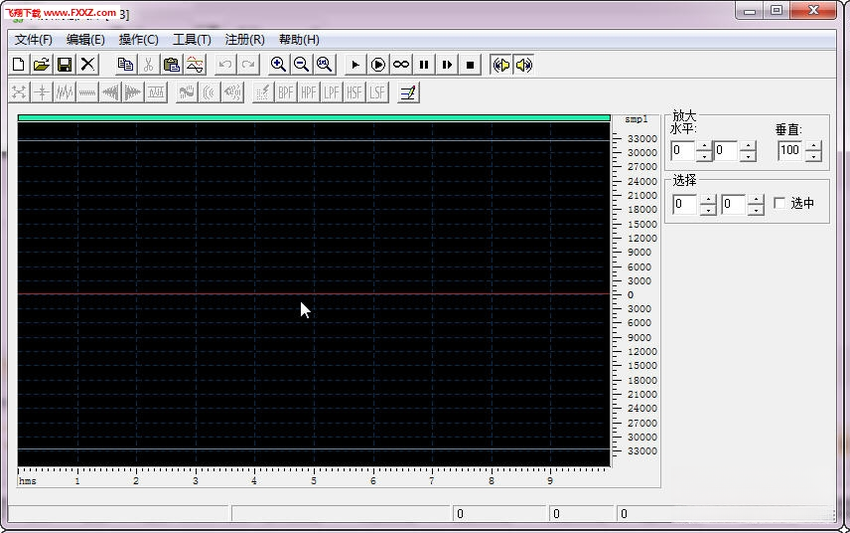Click the fade-in rising waveform icon
Screen dimensions: 850x533
[110, 93]
